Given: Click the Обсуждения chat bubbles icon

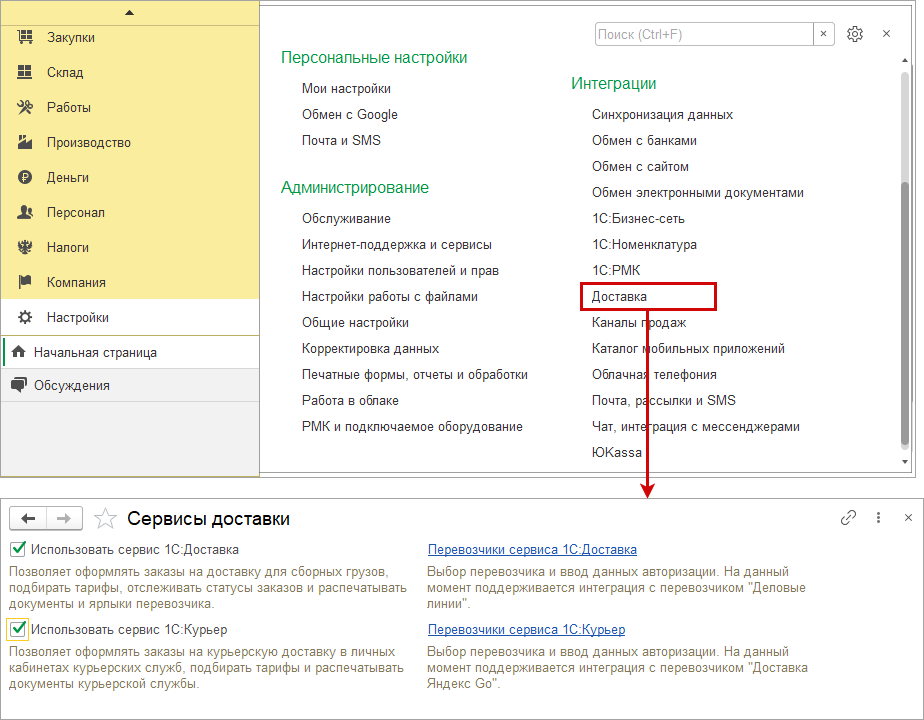Looking at the screenshot, I should [x=19, y=385].
